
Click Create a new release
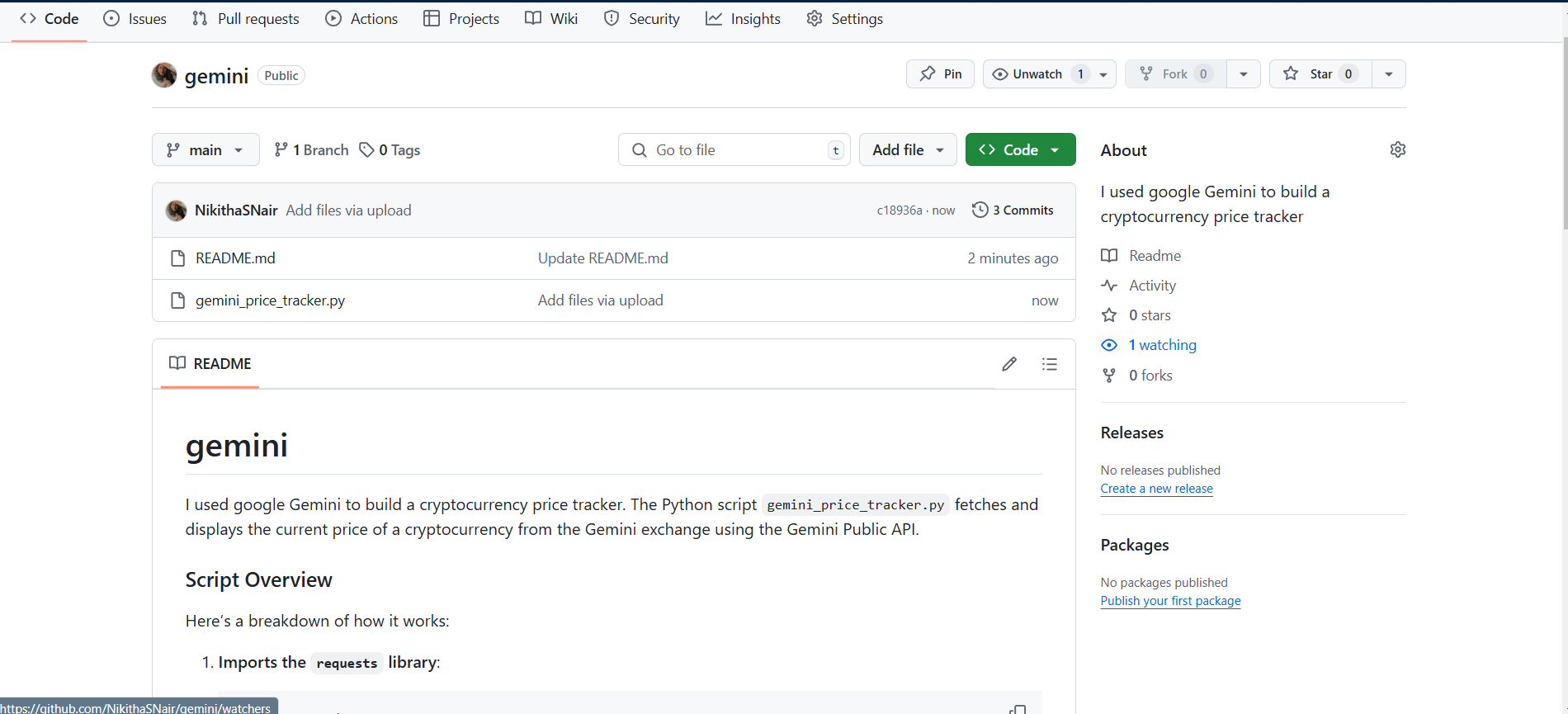tap(1157, 489)
